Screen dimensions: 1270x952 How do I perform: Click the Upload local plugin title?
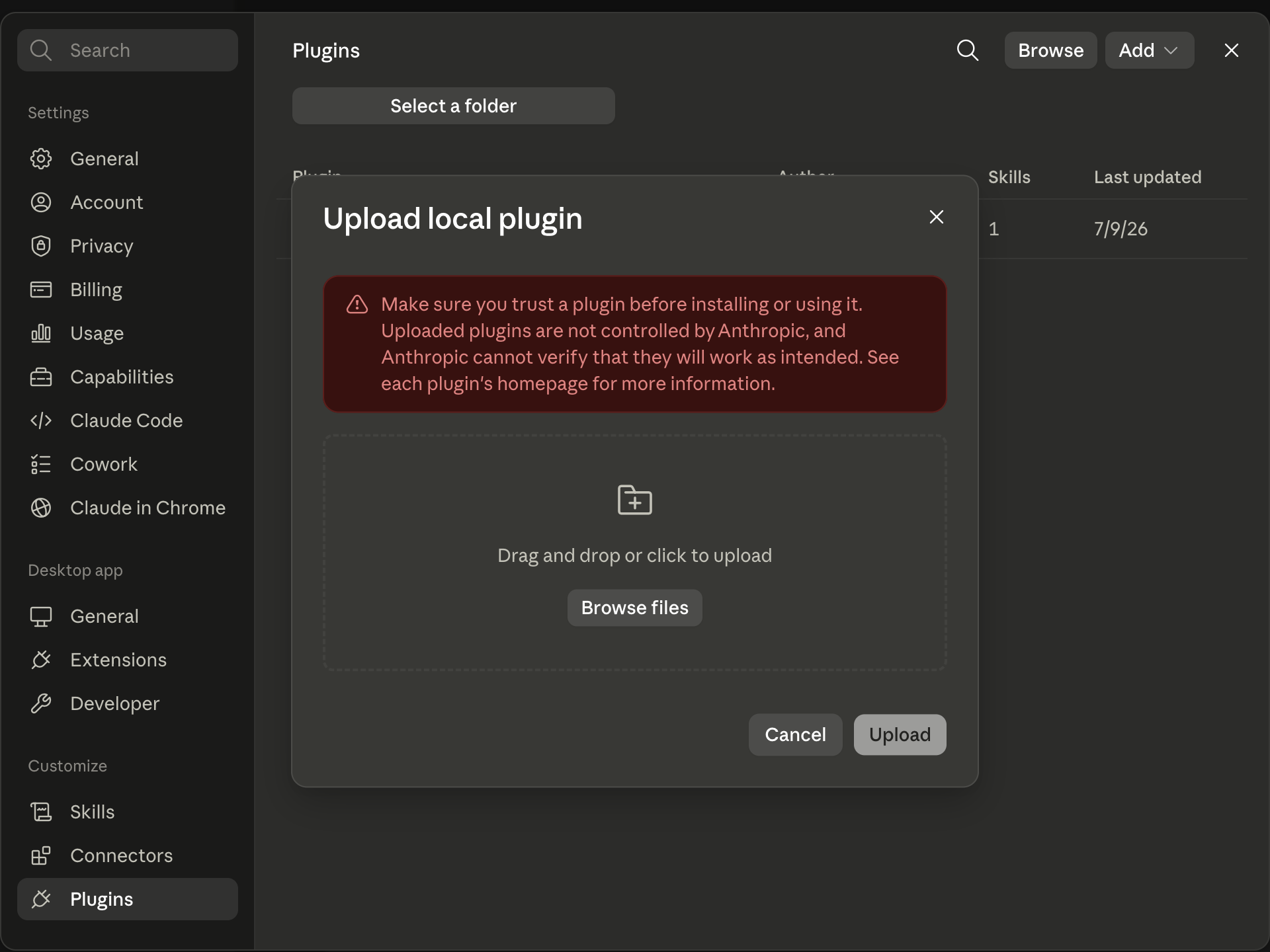coord(452,219)
